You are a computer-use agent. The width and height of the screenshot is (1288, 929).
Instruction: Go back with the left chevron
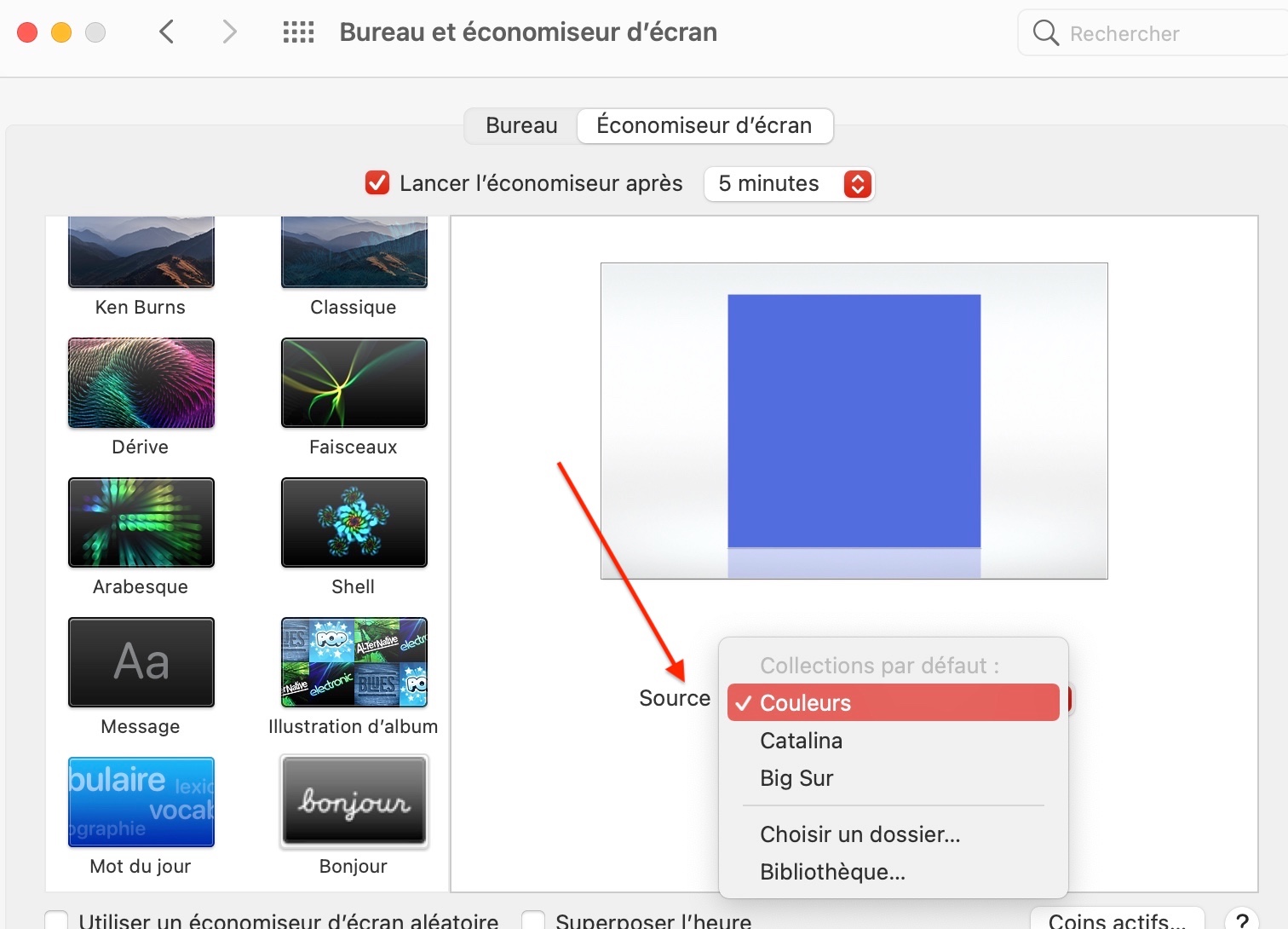point(167,32)
